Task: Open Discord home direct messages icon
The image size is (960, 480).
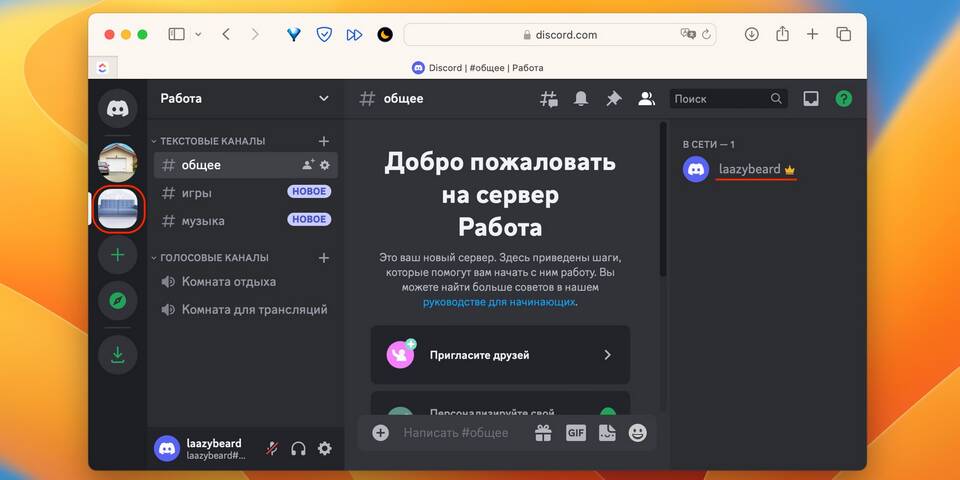Action: 118,108
